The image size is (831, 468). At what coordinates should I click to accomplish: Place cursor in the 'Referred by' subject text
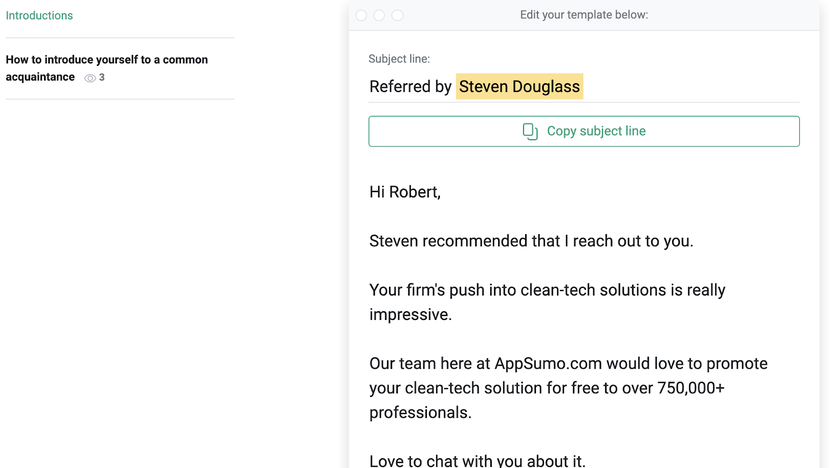click(x=410, y=87)
